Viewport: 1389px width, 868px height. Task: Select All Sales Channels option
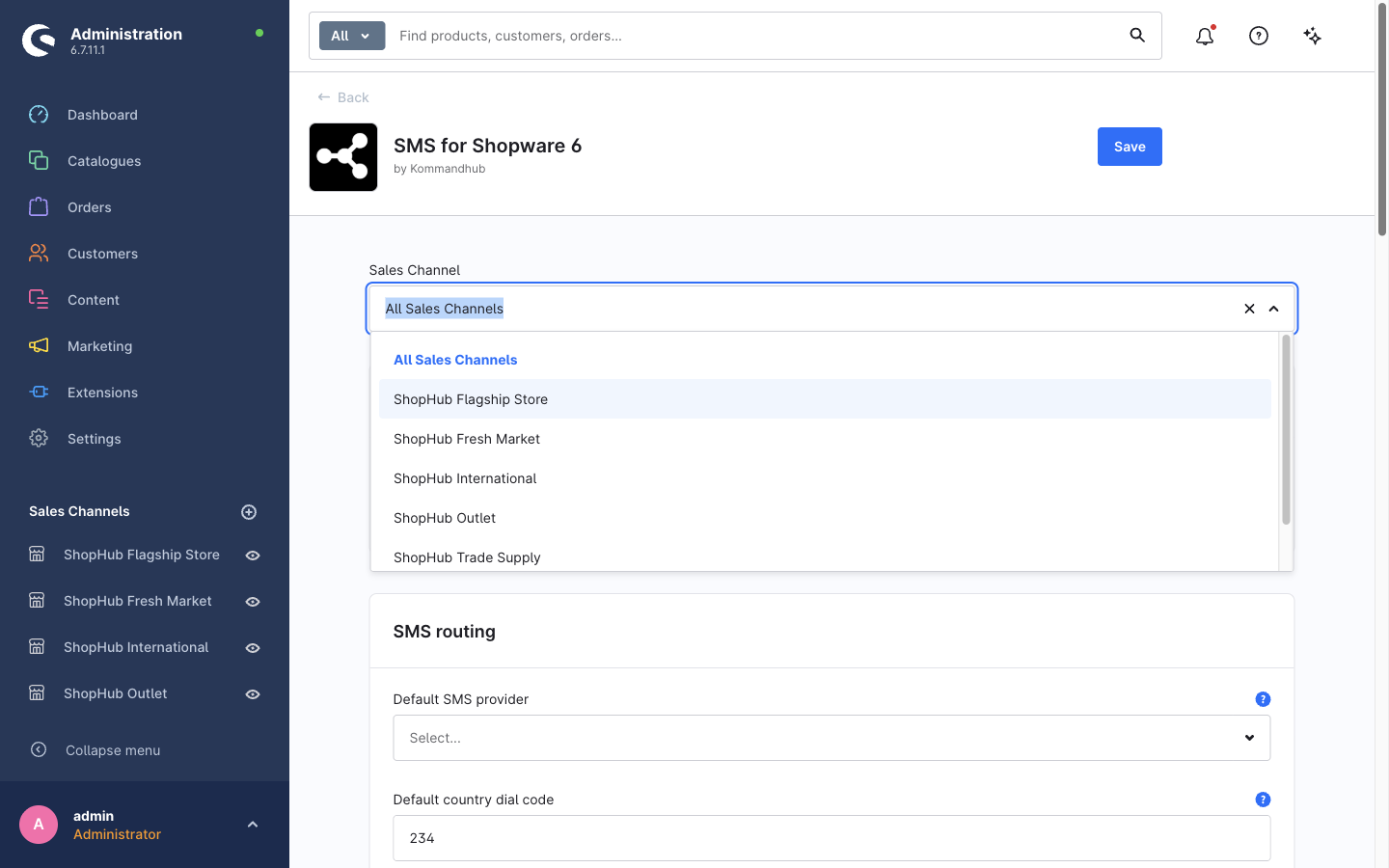click(825, 360)
